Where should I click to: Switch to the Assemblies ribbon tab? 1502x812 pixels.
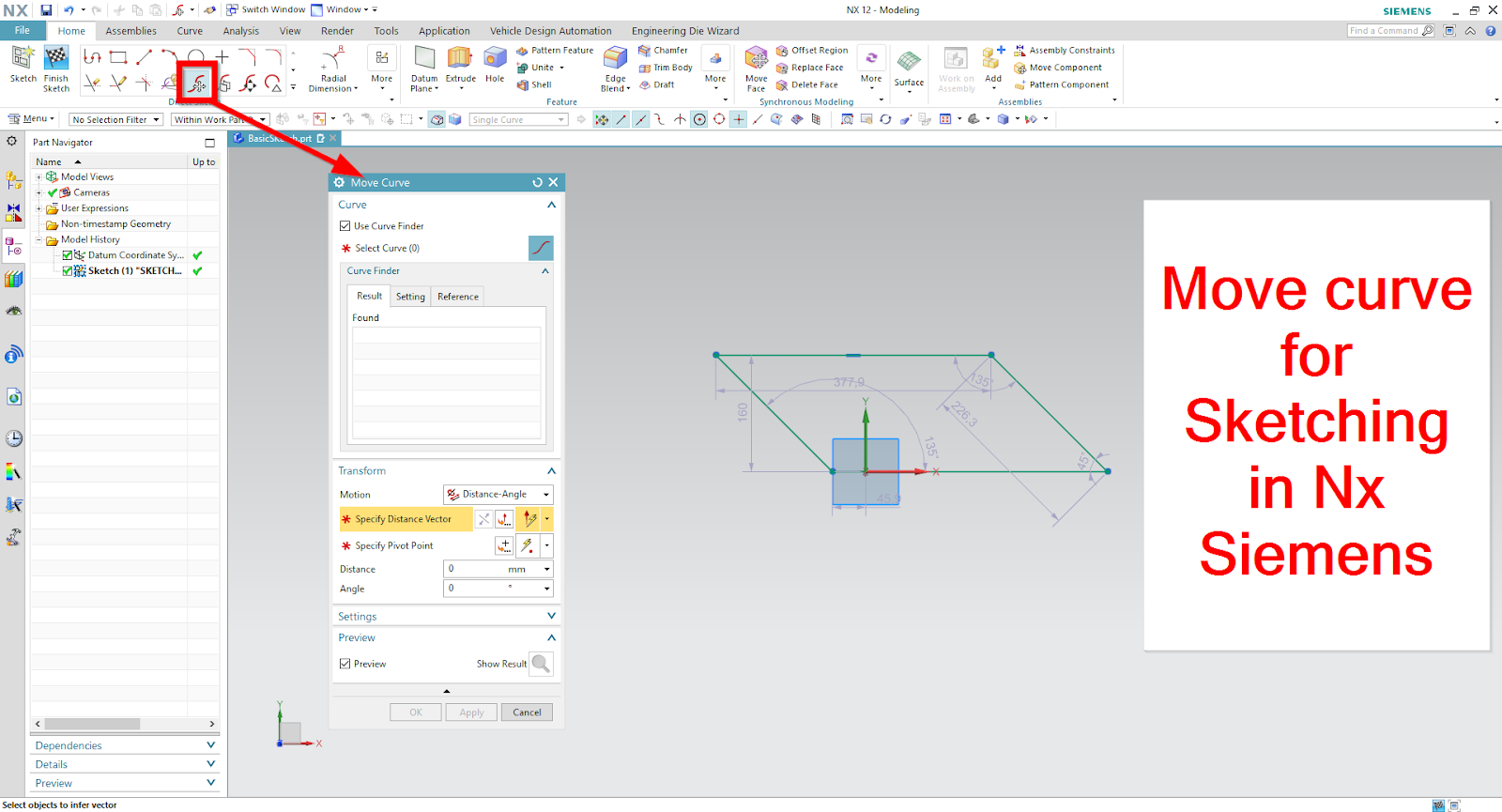[x=131, y=31]
